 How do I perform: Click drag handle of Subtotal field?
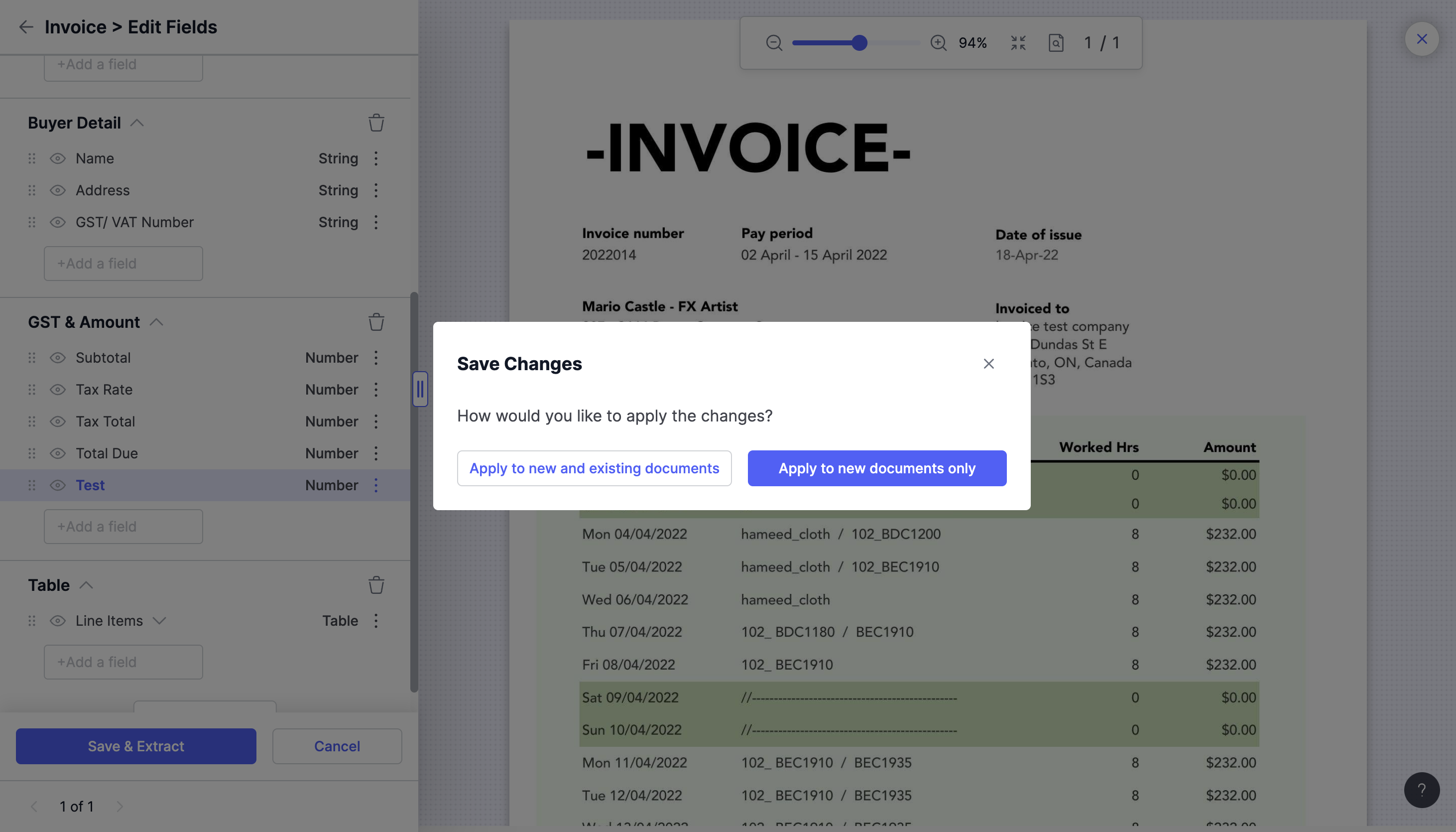[x=32, y=358]
